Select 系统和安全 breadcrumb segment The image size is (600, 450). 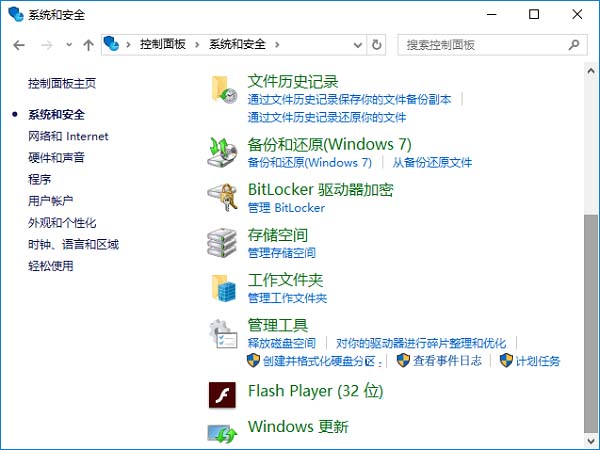click(x=237, y=44)
